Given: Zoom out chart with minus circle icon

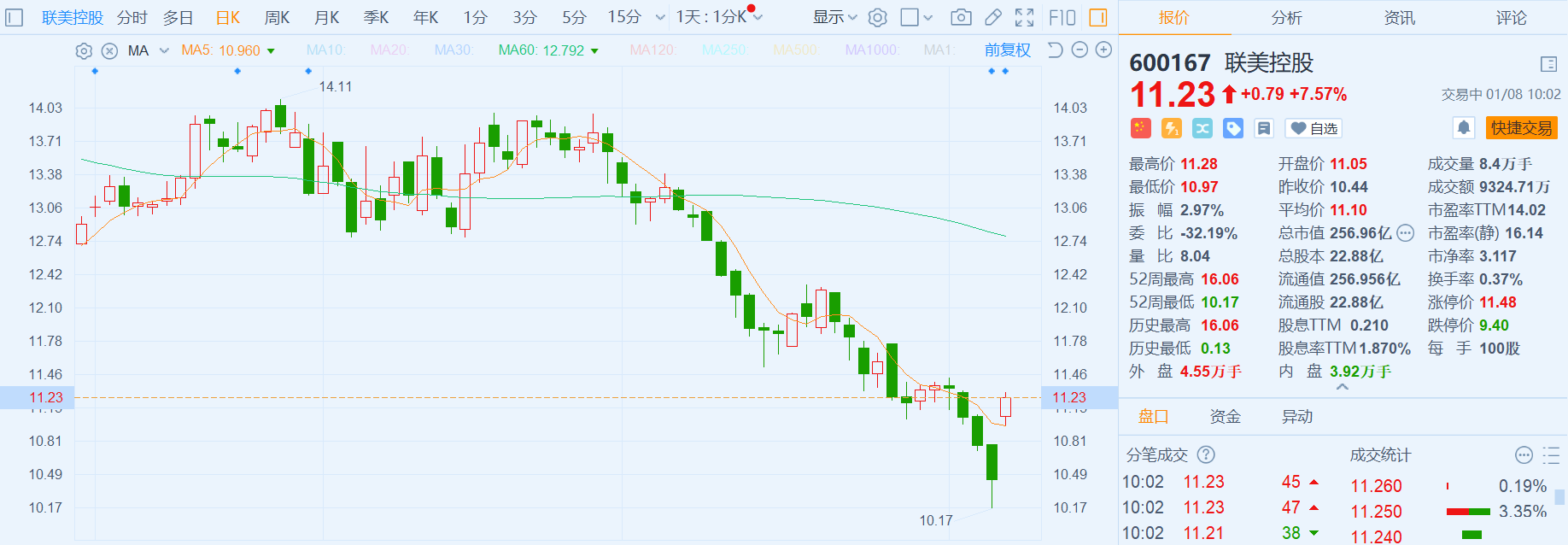Looking at the screenshot, I should coord(1079,50).
